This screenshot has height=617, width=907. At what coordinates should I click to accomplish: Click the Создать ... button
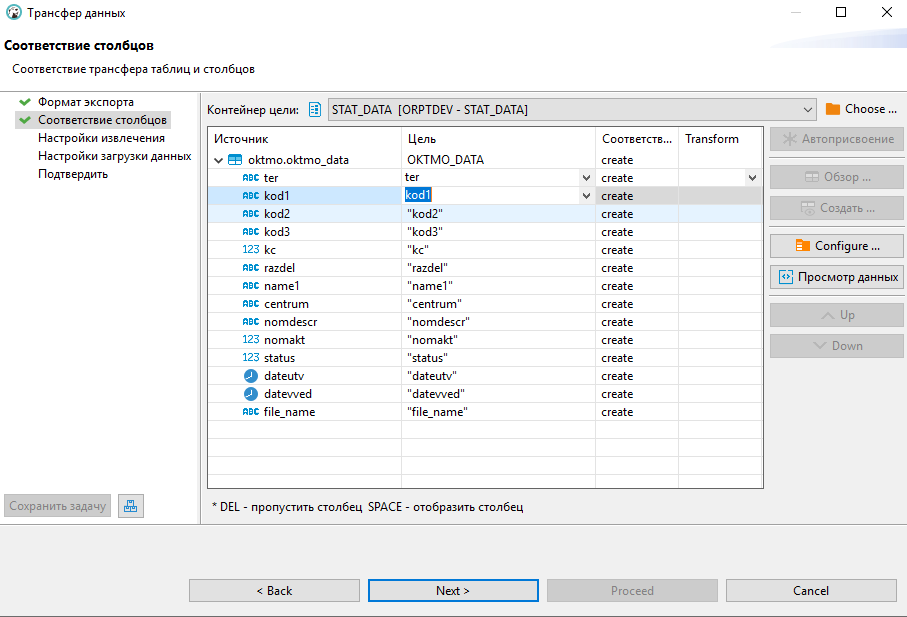(x=836, y=208)
